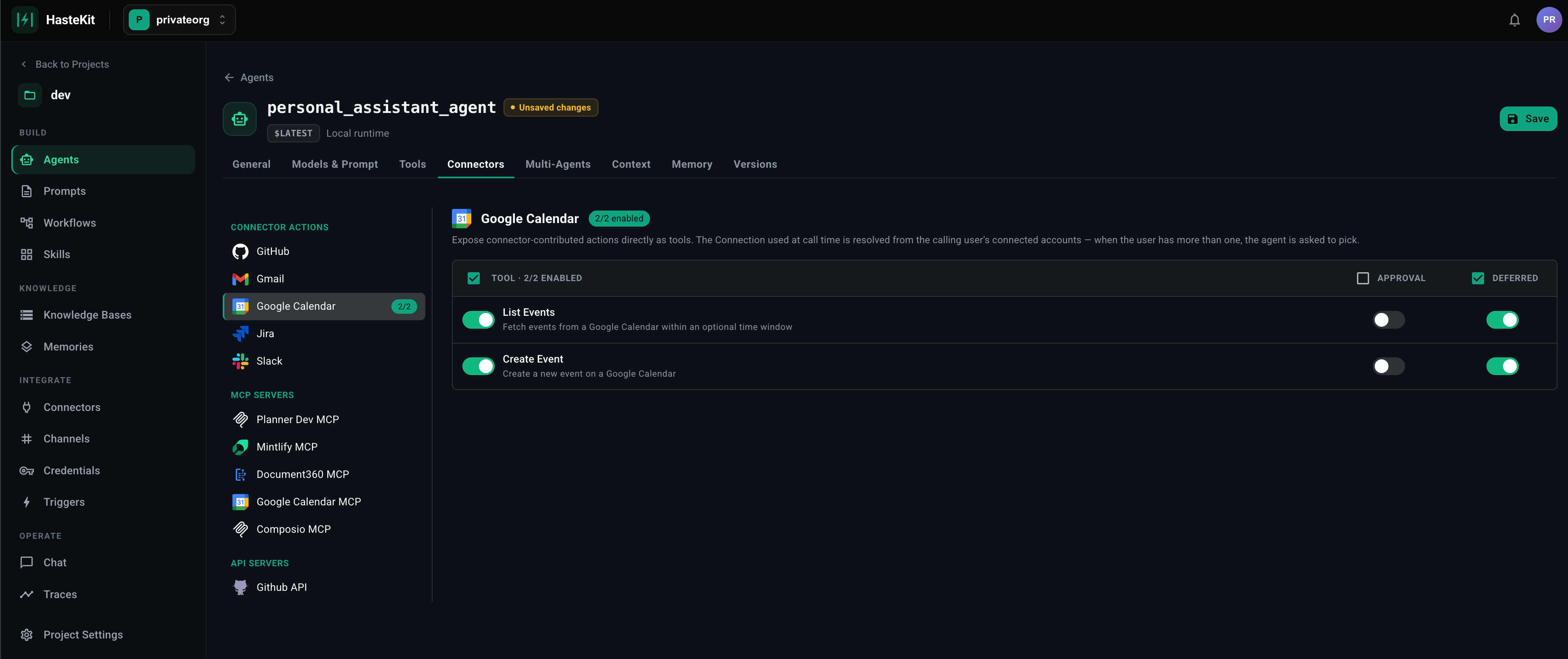Click the Github API server icon

pyautogui.click(x=240, y=587)
